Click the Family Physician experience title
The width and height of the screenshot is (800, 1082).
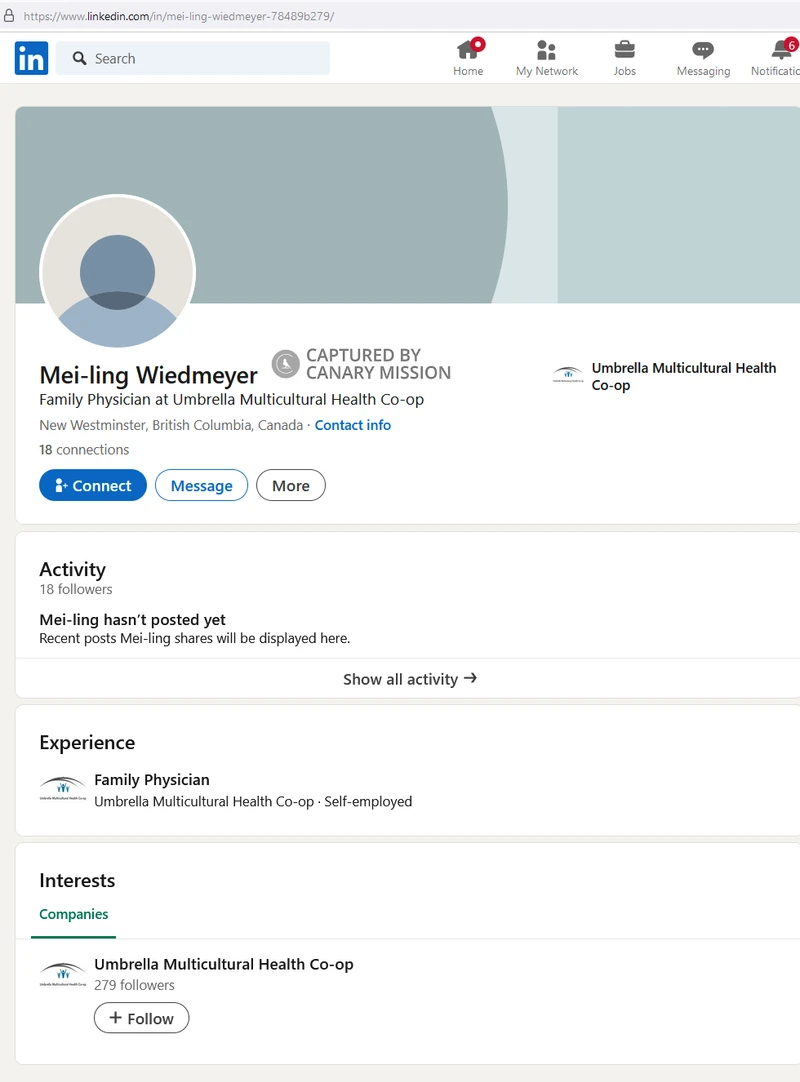[152, 780]
